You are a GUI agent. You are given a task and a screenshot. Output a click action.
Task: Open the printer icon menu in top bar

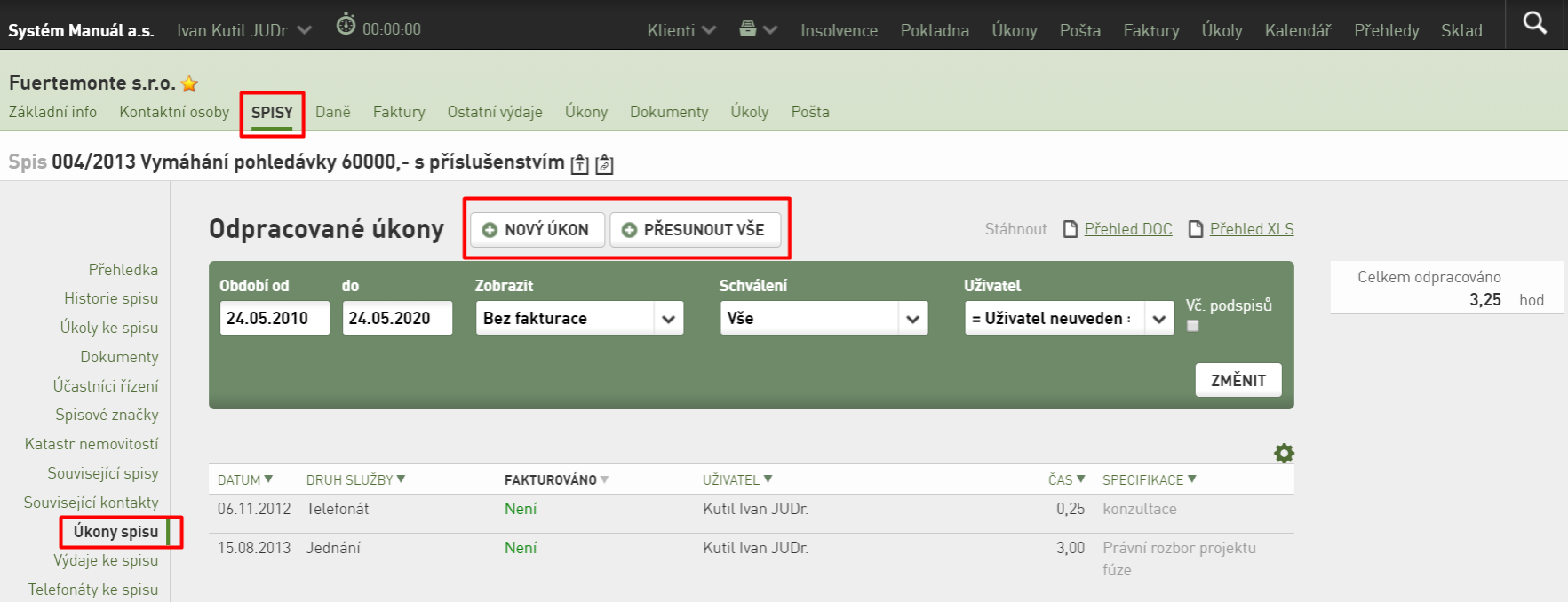tap(758, 29)
